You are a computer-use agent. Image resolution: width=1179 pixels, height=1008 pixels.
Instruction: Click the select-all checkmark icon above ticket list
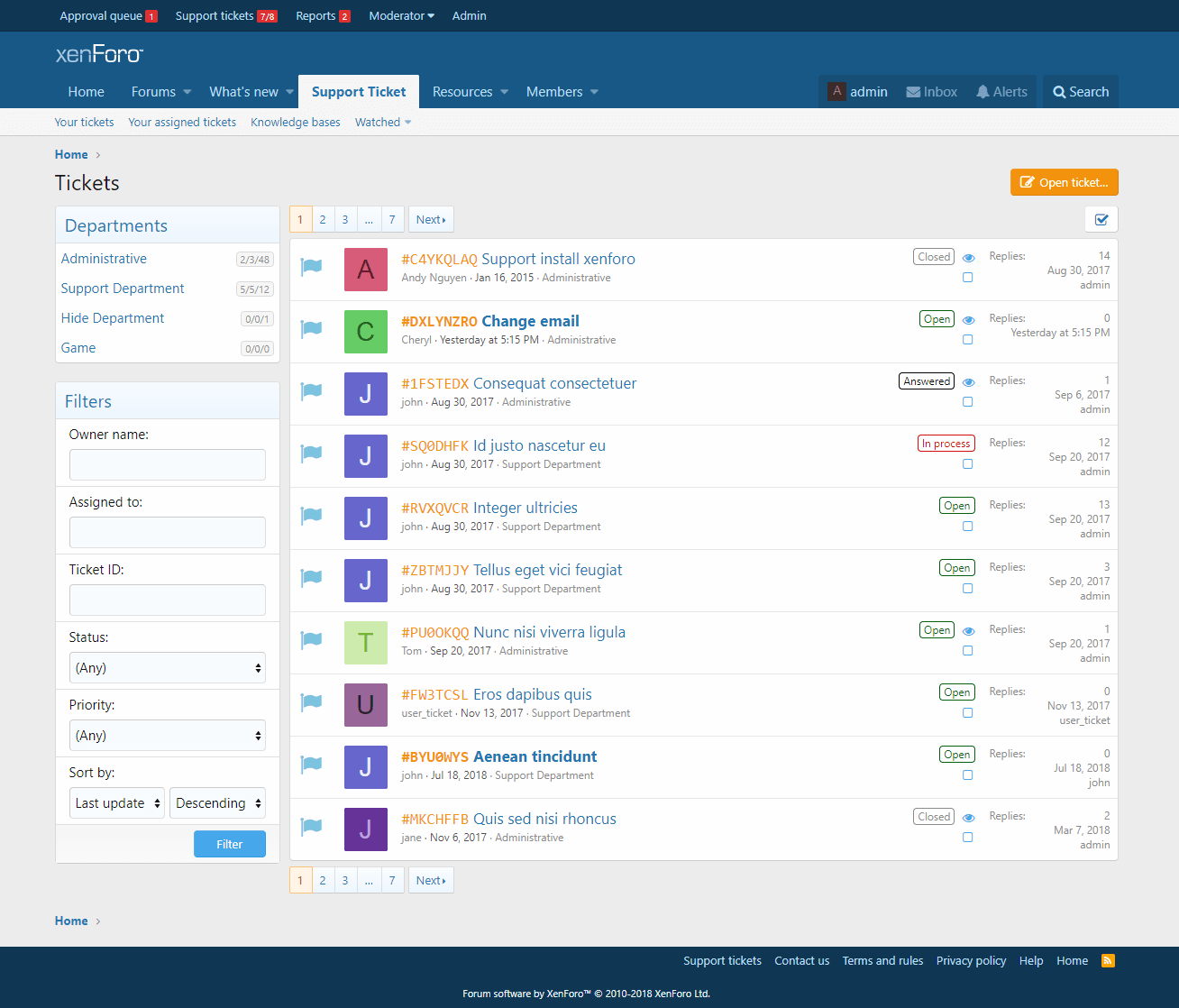click(1101, 219)
